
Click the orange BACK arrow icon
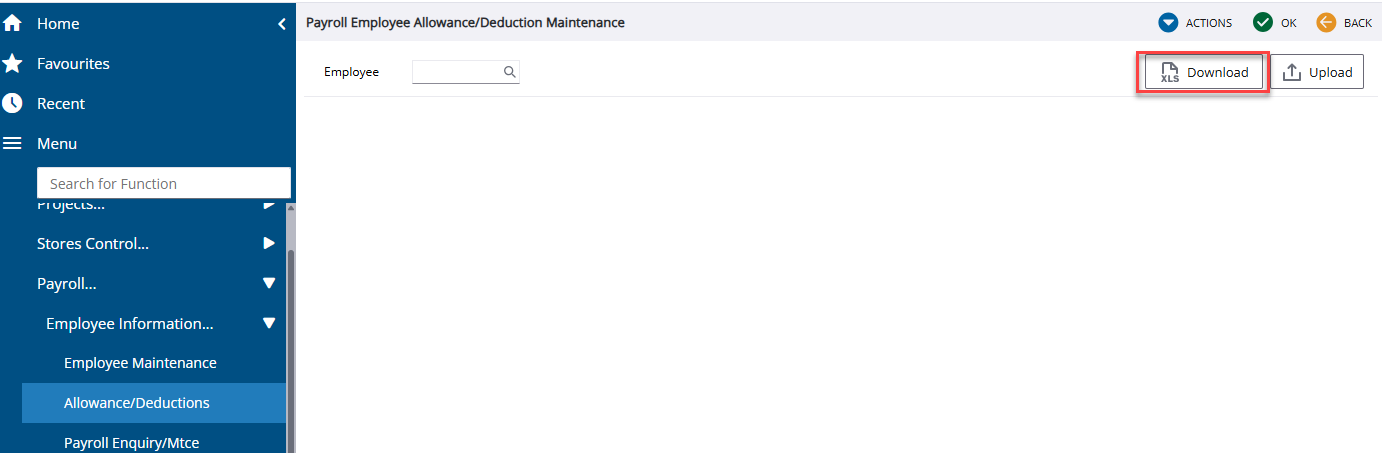click(1326, 22)
